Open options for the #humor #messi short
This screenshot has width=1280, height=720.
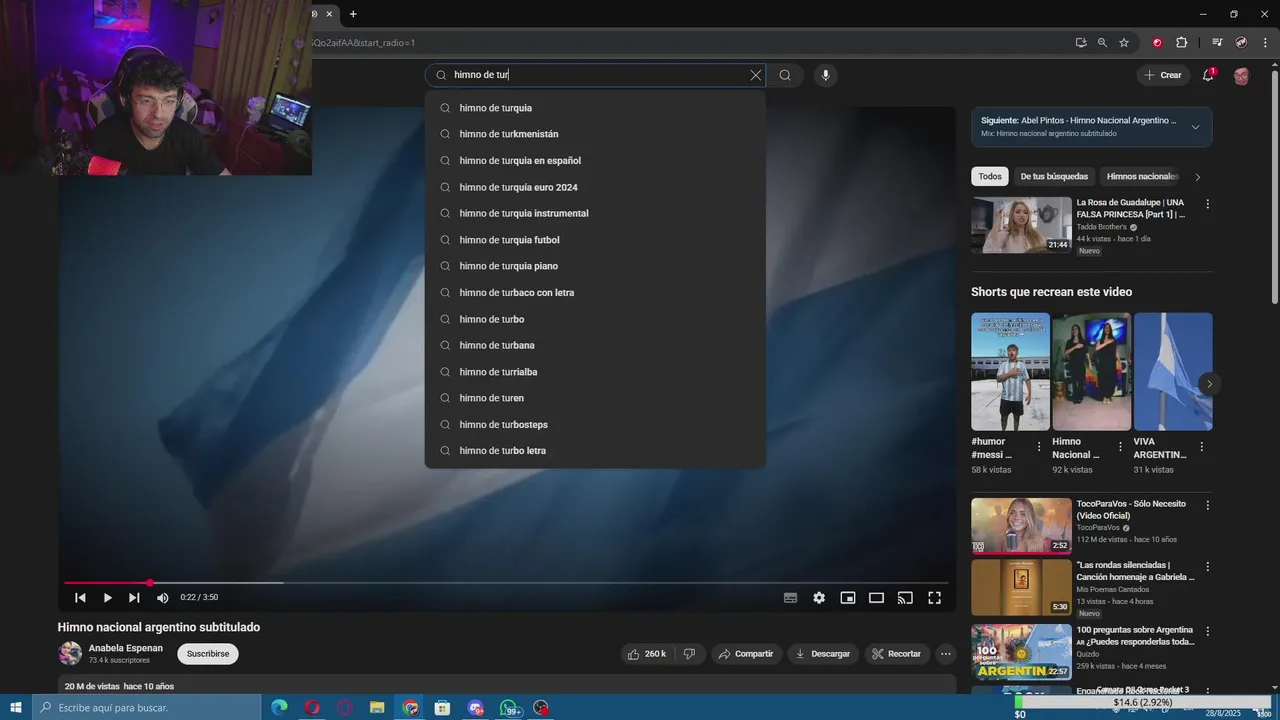click(1039, 447)
